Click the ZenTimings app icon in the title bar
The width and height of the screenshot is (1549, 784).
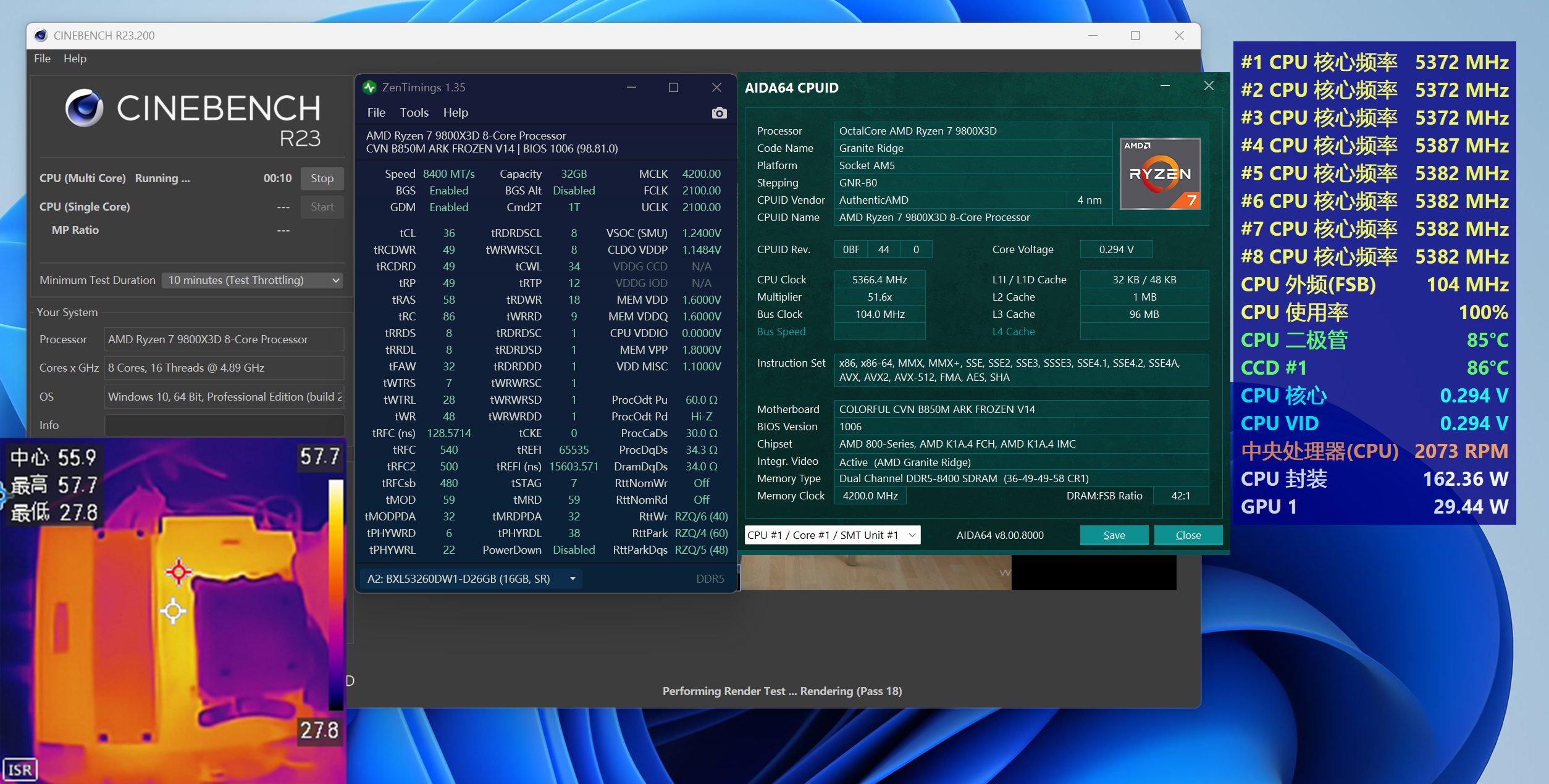click(x=370, y=87)
